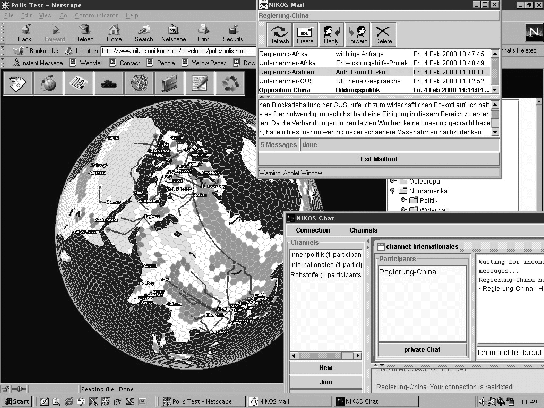Click the Netscape Forward toolbar button
Screen dimensions: 544x408
(x=55, y=33)
